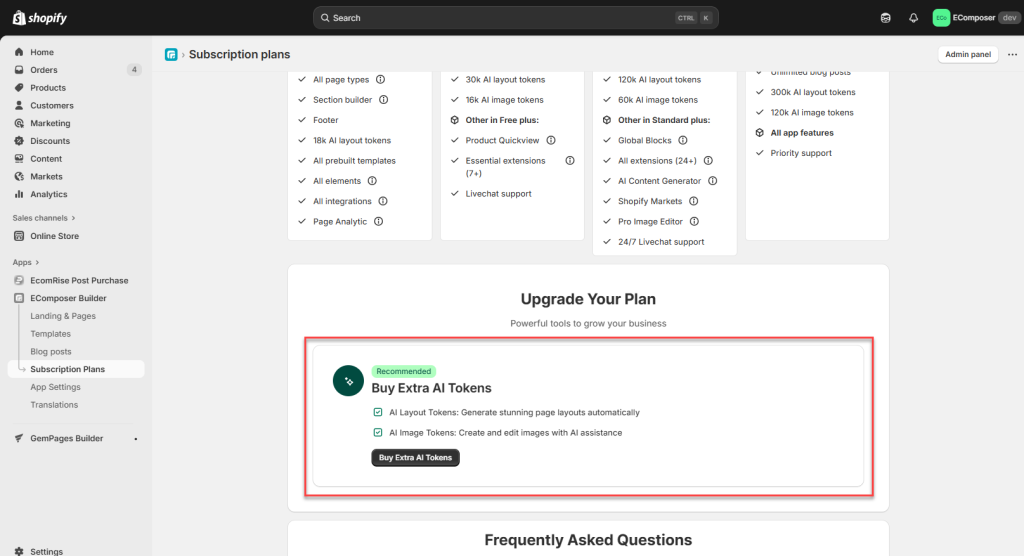Image resolution: width=1024 pixels, height=556 pixels.
Task: Click the Shopify logo
Action: pyautogui.click(x=40, y=18)
